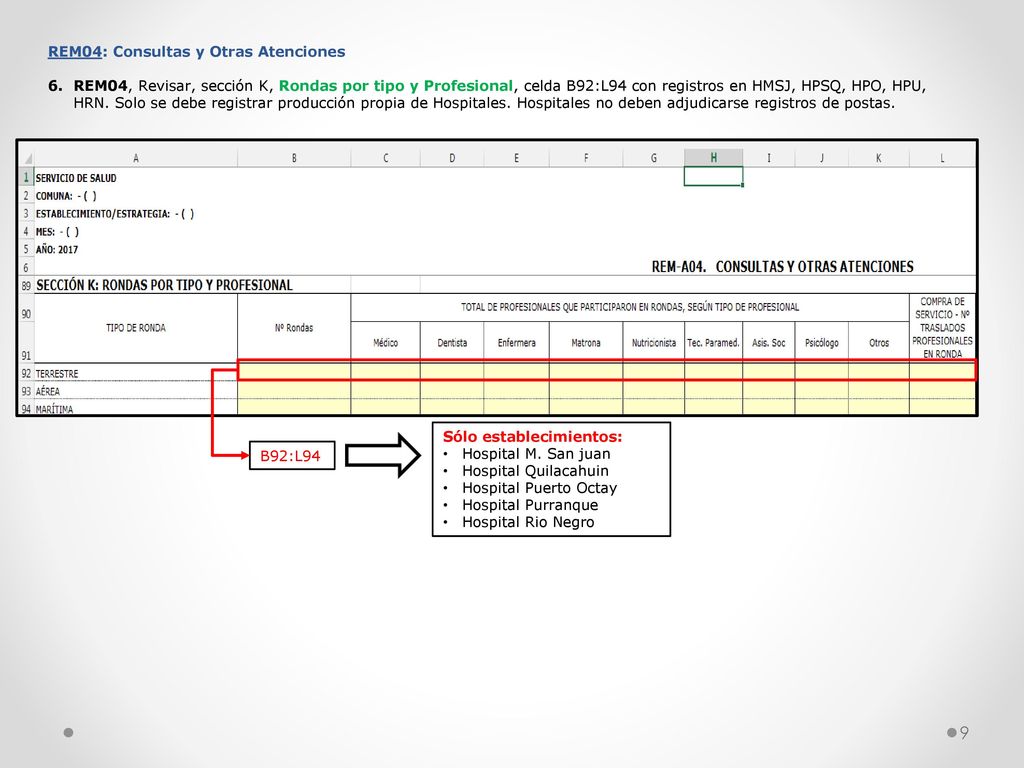This screenshot has width=1024, height=768.
Task: Select column G header
Action: pyautogui.click(x=653, y=158)
